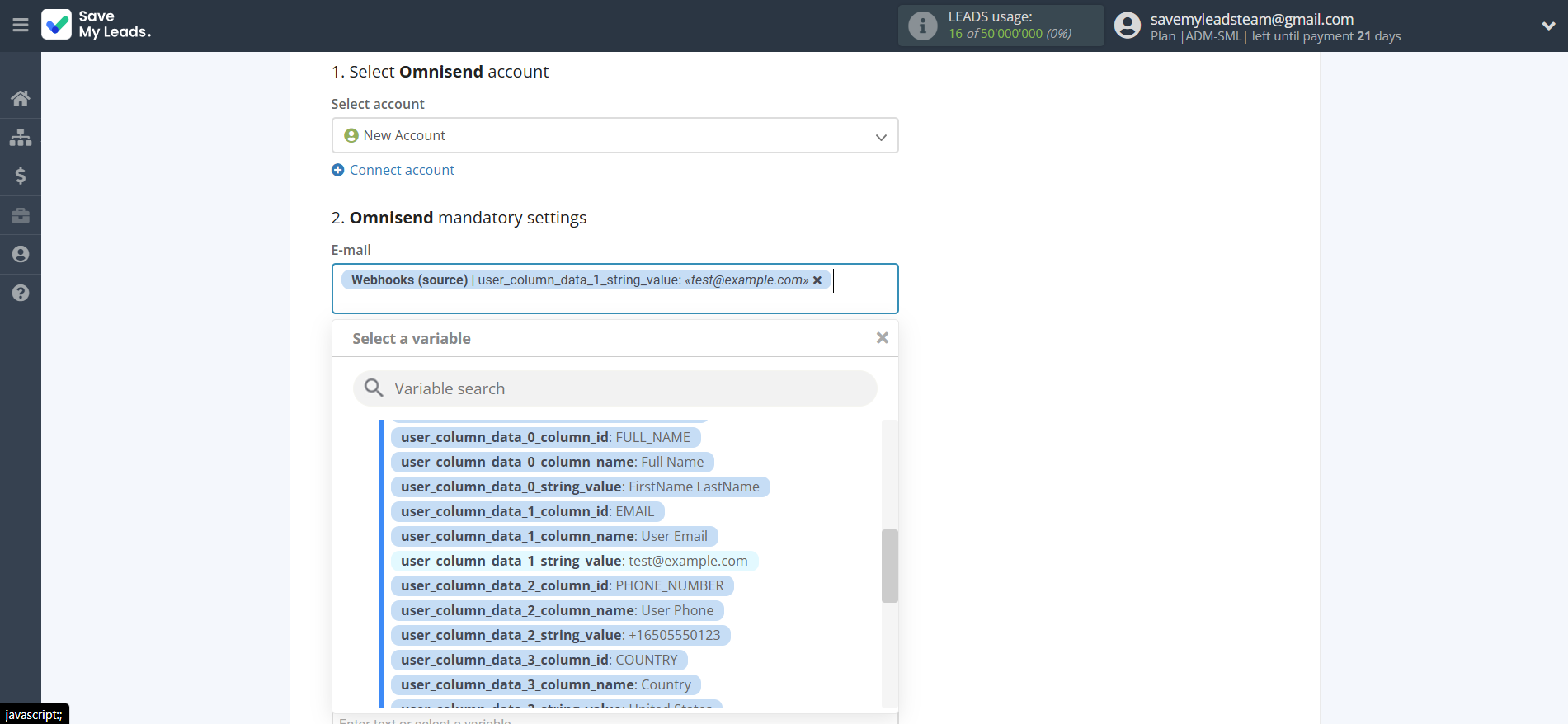
Task: Select user_column_data_3_column_id: COUNTRY
Action: [539, 660]
